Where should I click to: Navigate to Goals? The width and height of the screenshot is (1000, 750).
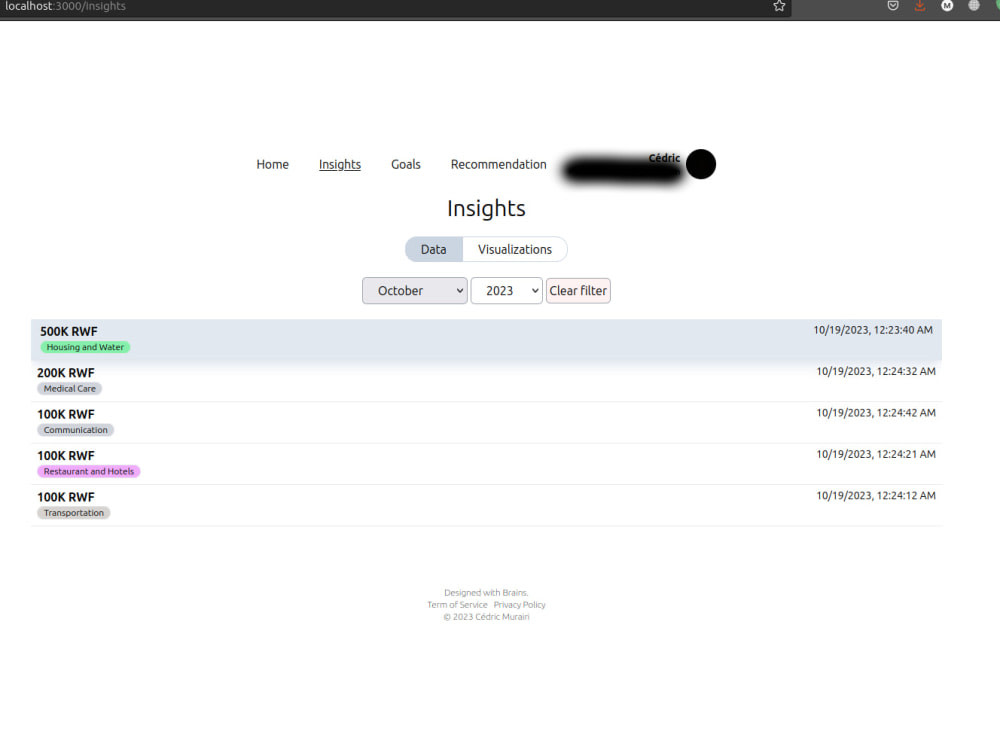pos(406,165)
